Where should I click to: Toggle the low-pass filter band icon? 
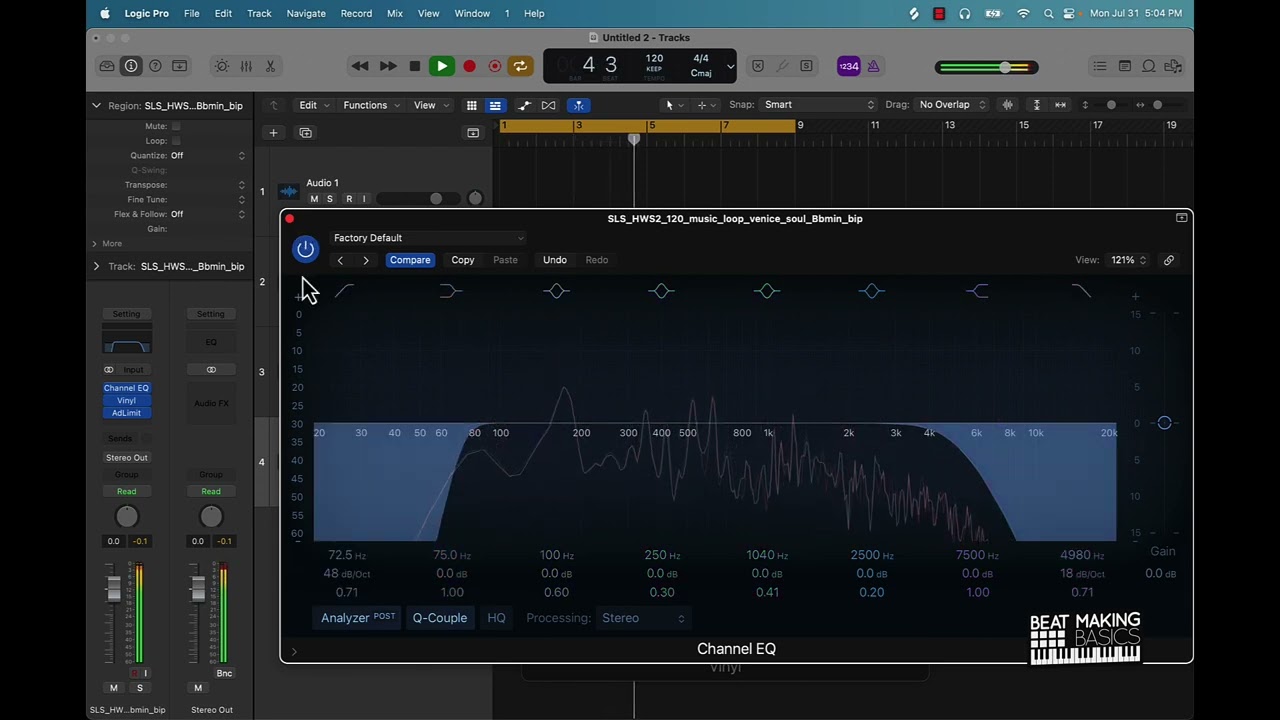(x=1081, y=291)
